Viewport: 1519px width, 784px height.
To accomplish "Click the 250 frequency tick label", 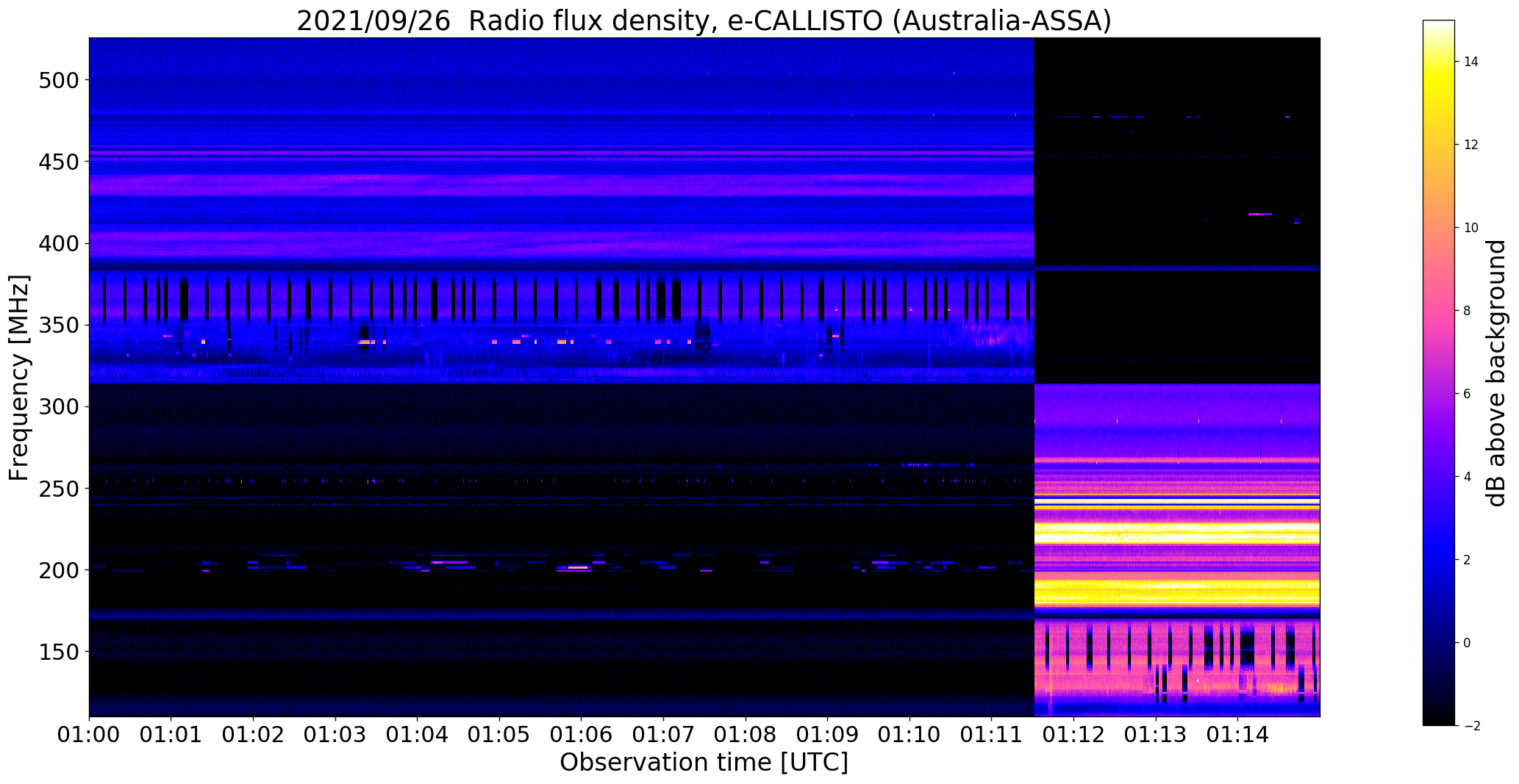I will point(60,488).
